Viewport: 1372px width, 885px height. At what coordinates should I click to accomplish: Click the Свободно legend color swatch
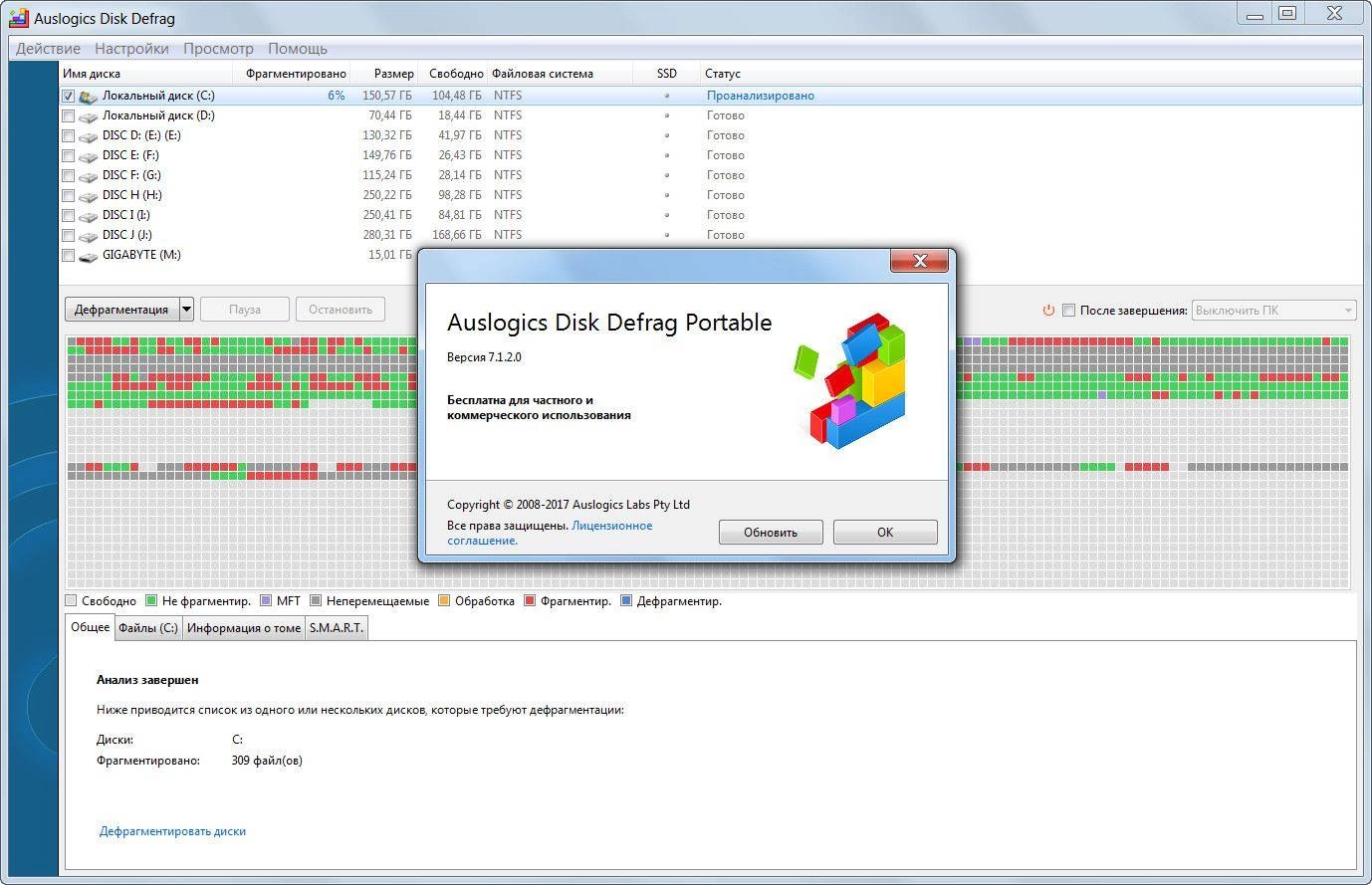tap(71, 601)
